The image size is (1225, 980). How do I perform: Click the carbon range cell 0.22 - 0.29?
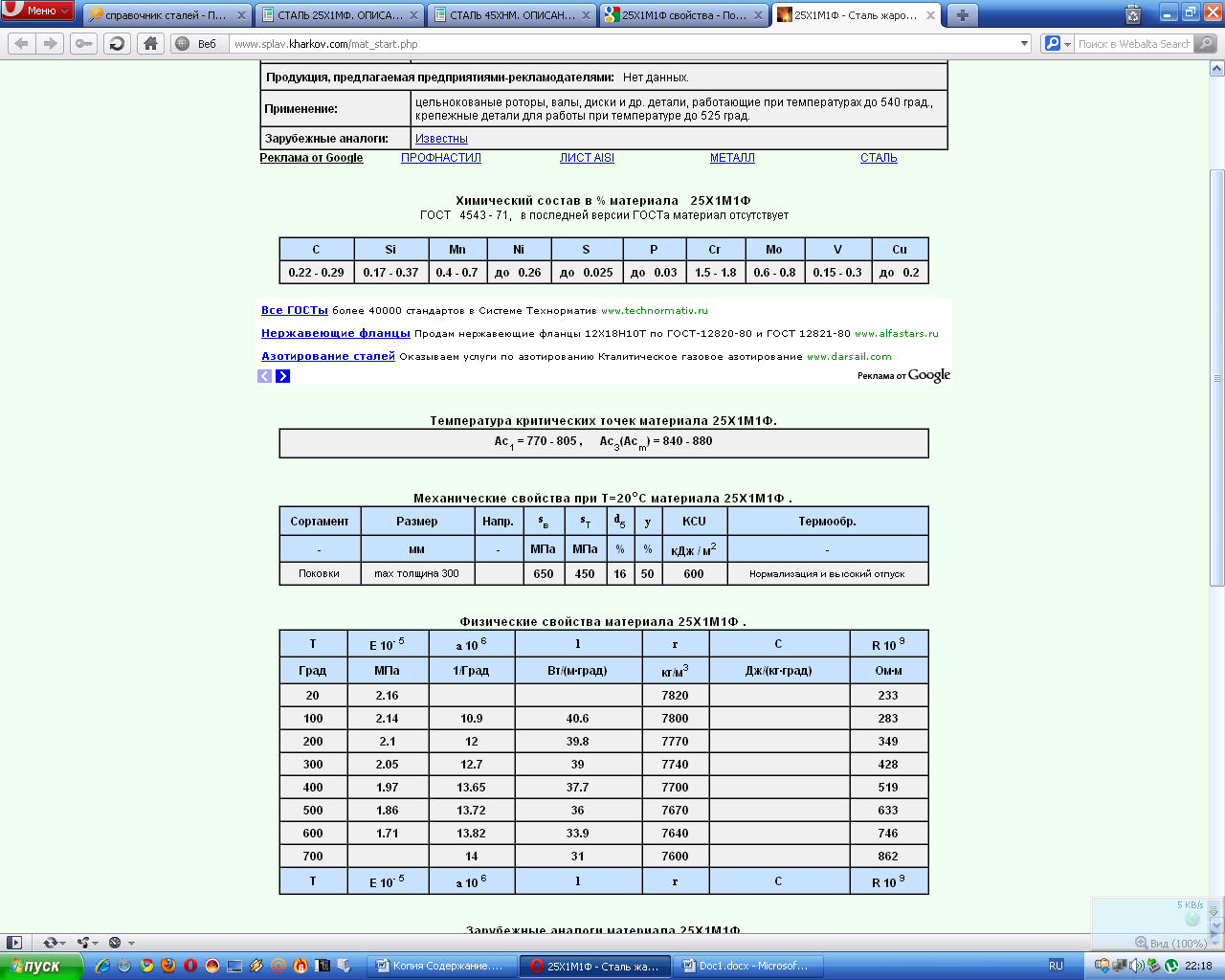coord(316,273)
